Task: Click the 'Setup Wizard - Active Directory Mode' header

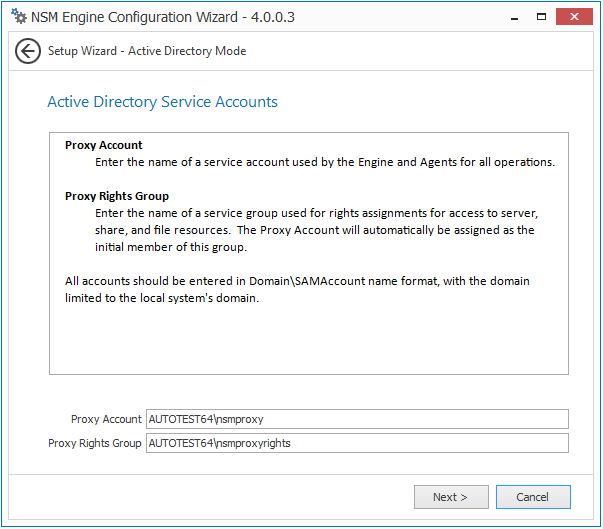Action: [x=147, y=51]
